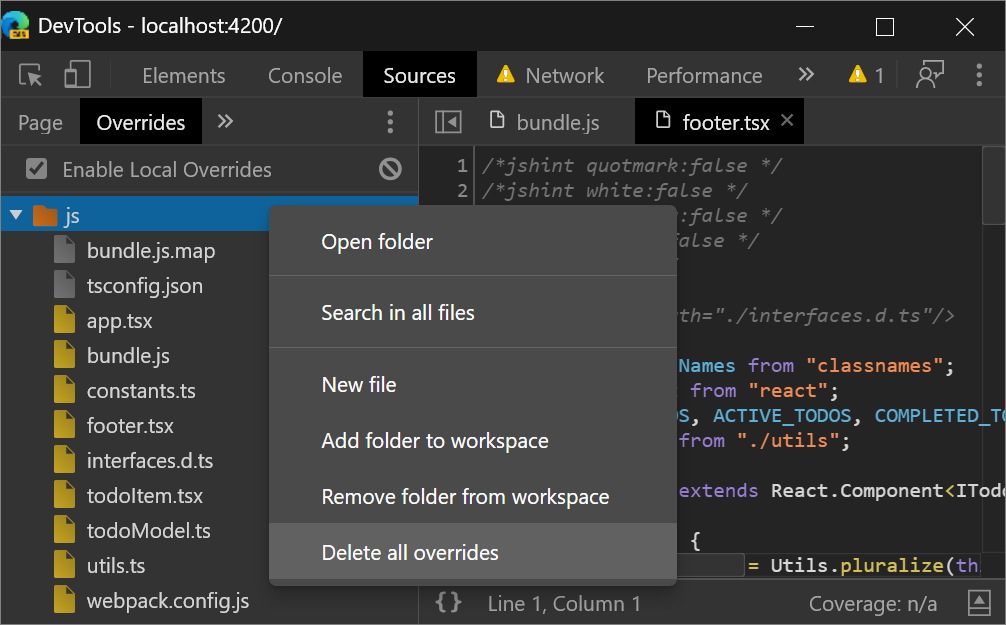The width and height of the screenshot is (1006, 625).
Task: Open webpack.config.js in file tree
Action: pyautogui.click(x=168, y=601)
